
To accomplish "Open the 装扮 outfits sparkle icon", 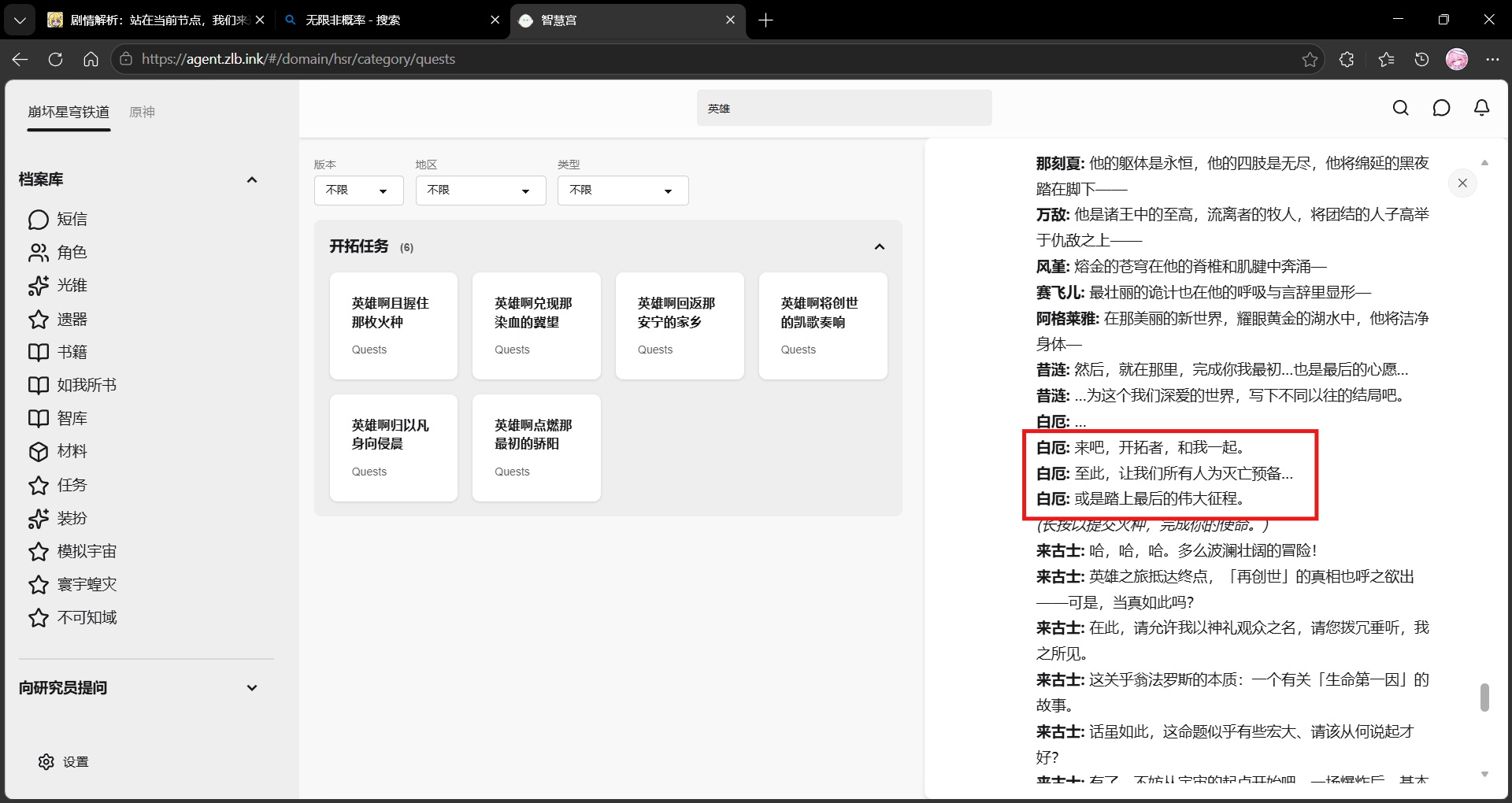I will [x=39, y=519].
